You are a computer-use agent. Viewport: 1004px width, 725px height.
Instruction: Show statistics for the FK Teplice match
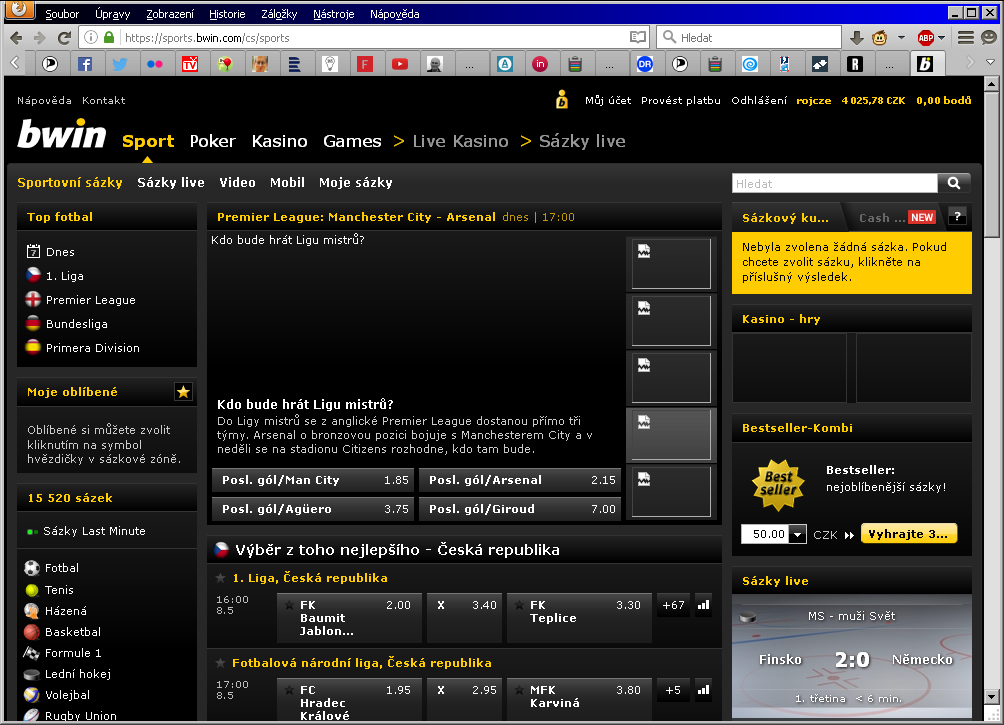704,605
